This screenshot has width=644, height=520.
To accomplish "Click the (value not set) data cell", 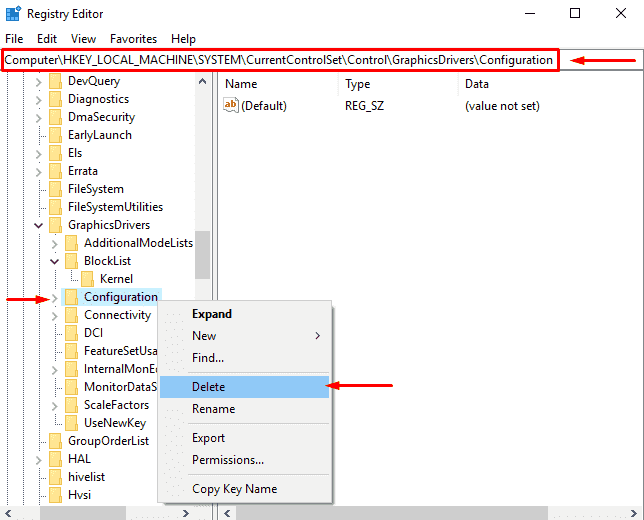I will [502, 106].
